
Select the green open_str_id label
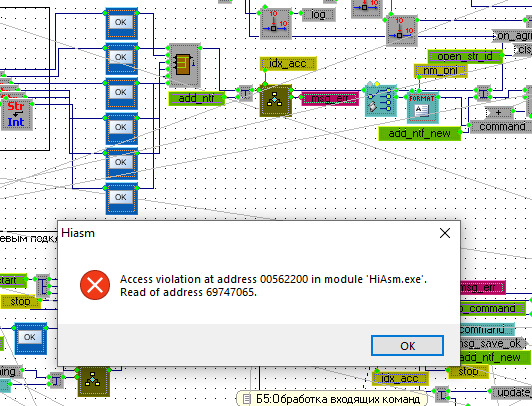tap(465, 56)
